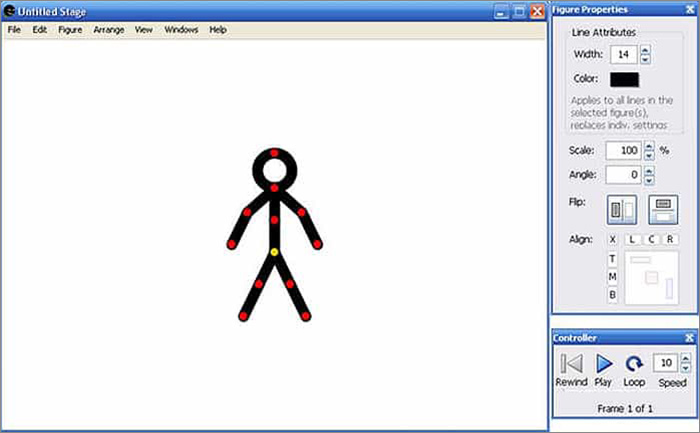Screen dimensions: 700x433
Task: Flip the figure vertically
Action: click(662, 209)
